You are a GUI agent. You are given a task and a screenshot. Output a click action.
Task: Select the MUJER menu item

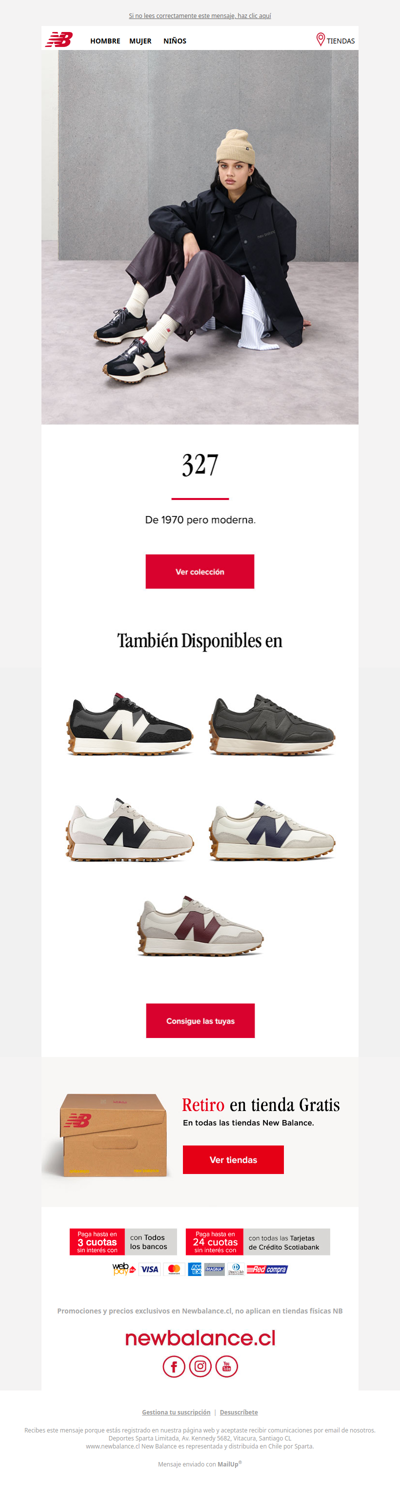tap(140, 41)
